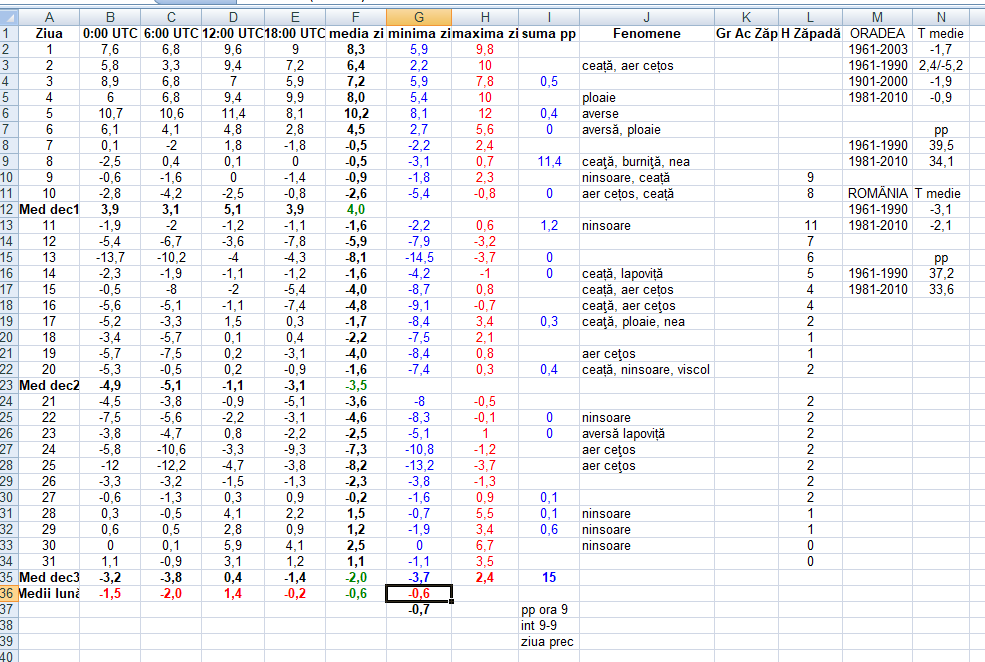Click the -12,2 value at 6:00 UTC
985x662 pixels.
[x=171, y=466]
